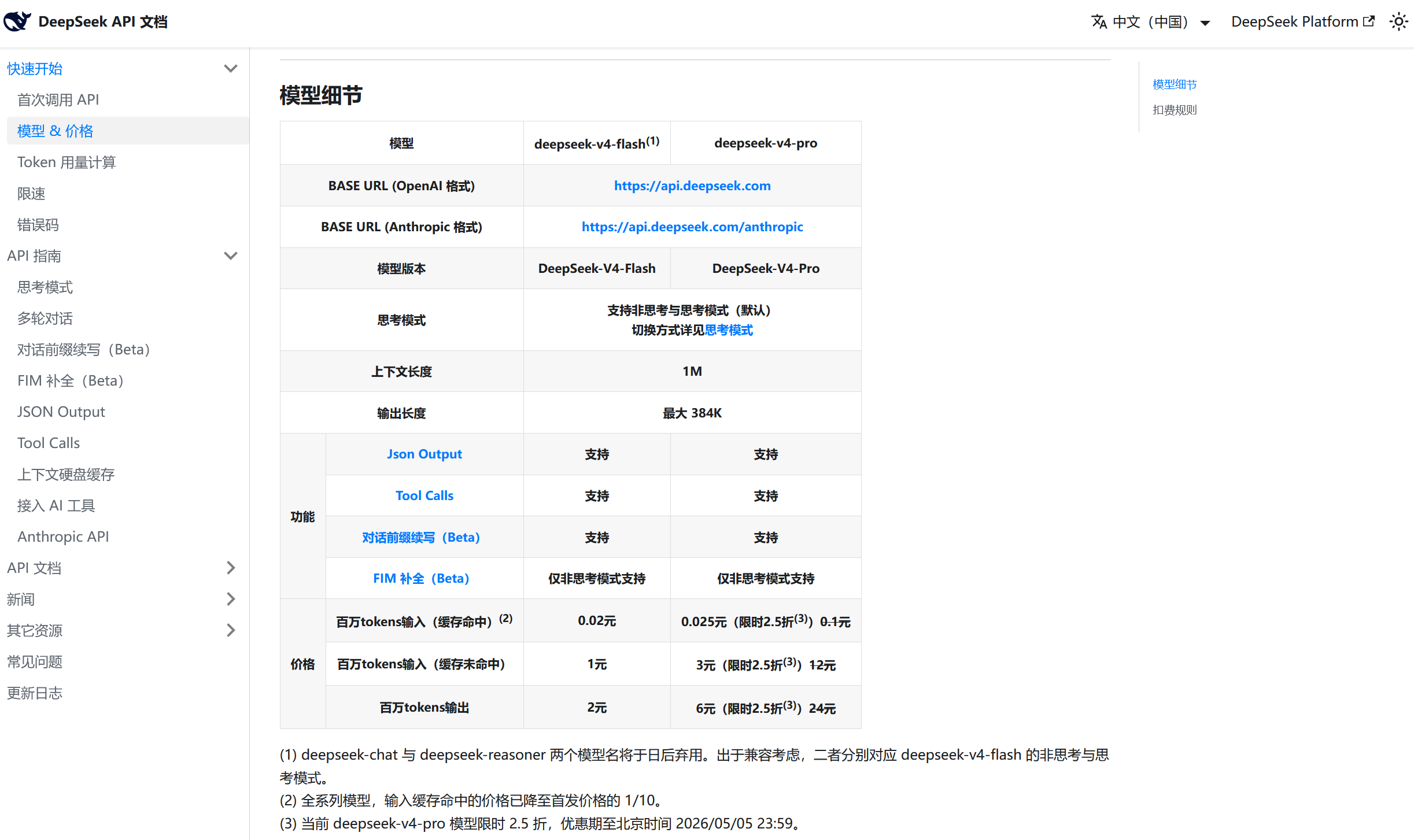The height and width of the screenshot is (840, 1414).
Task: Collapse the API 指南 section chevron
Action: click(x=231, y=256)
